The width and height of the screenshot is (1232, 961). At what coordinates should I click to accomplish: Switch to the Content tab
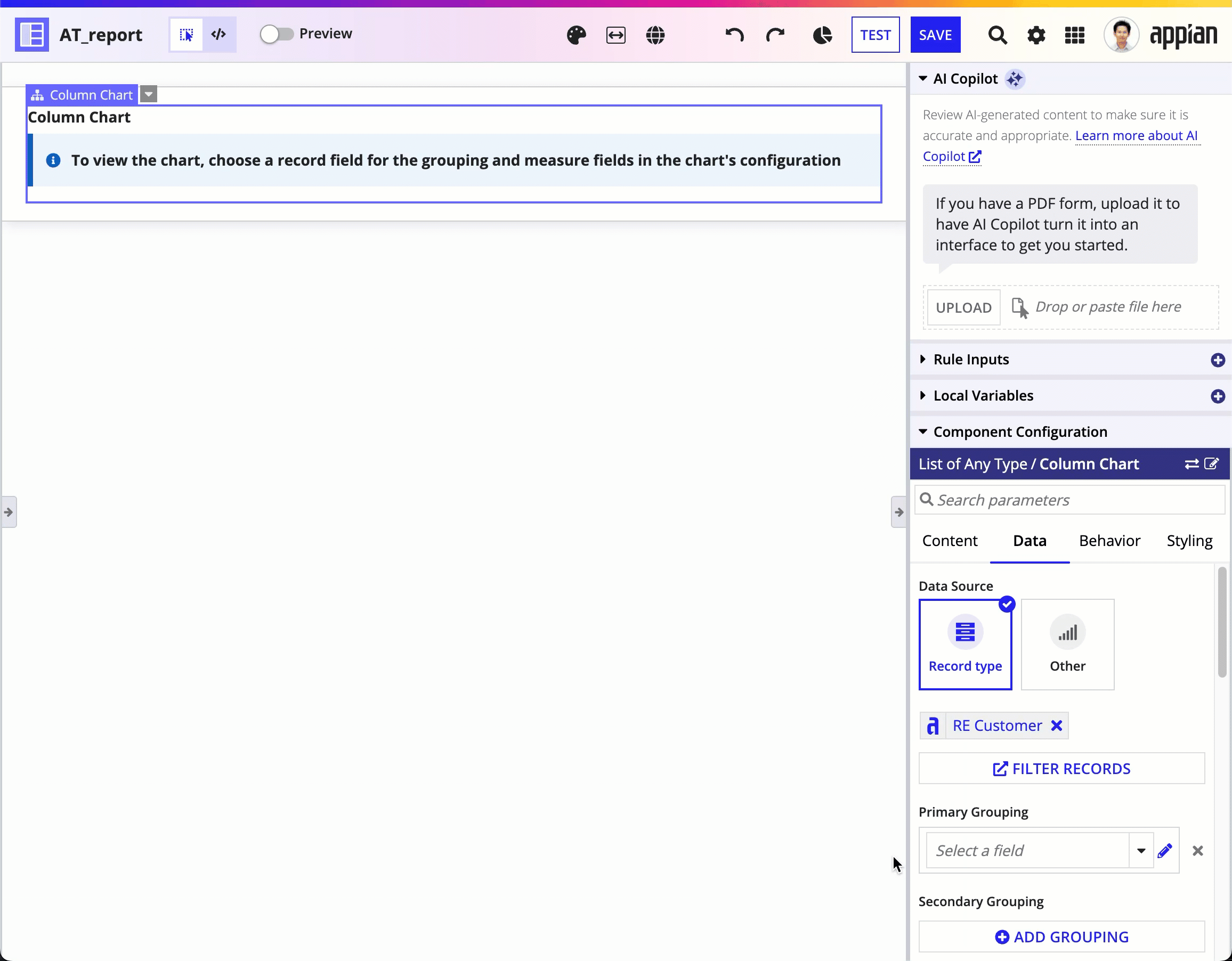950,540
